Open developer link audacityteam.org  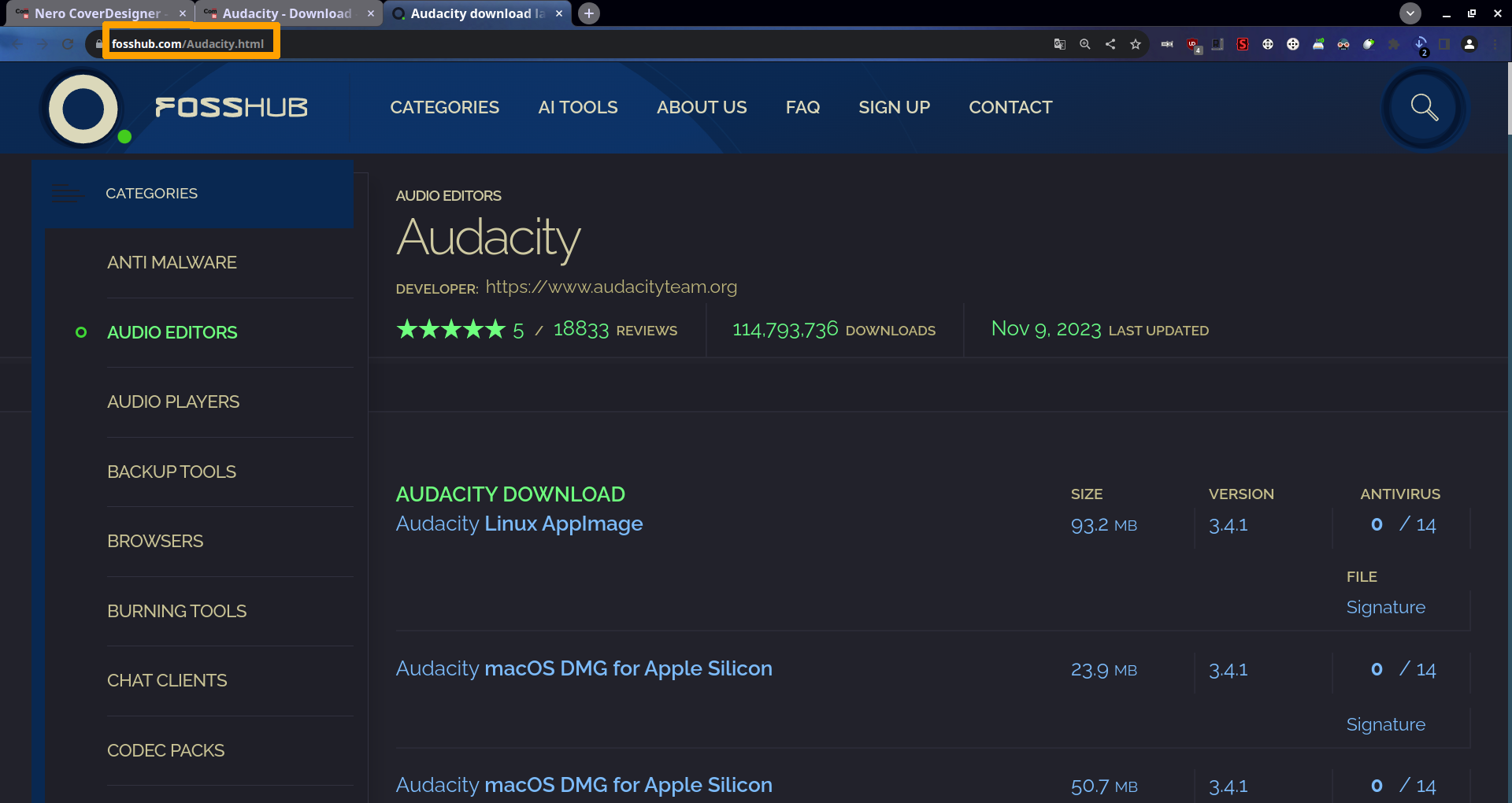coord(611,287)
